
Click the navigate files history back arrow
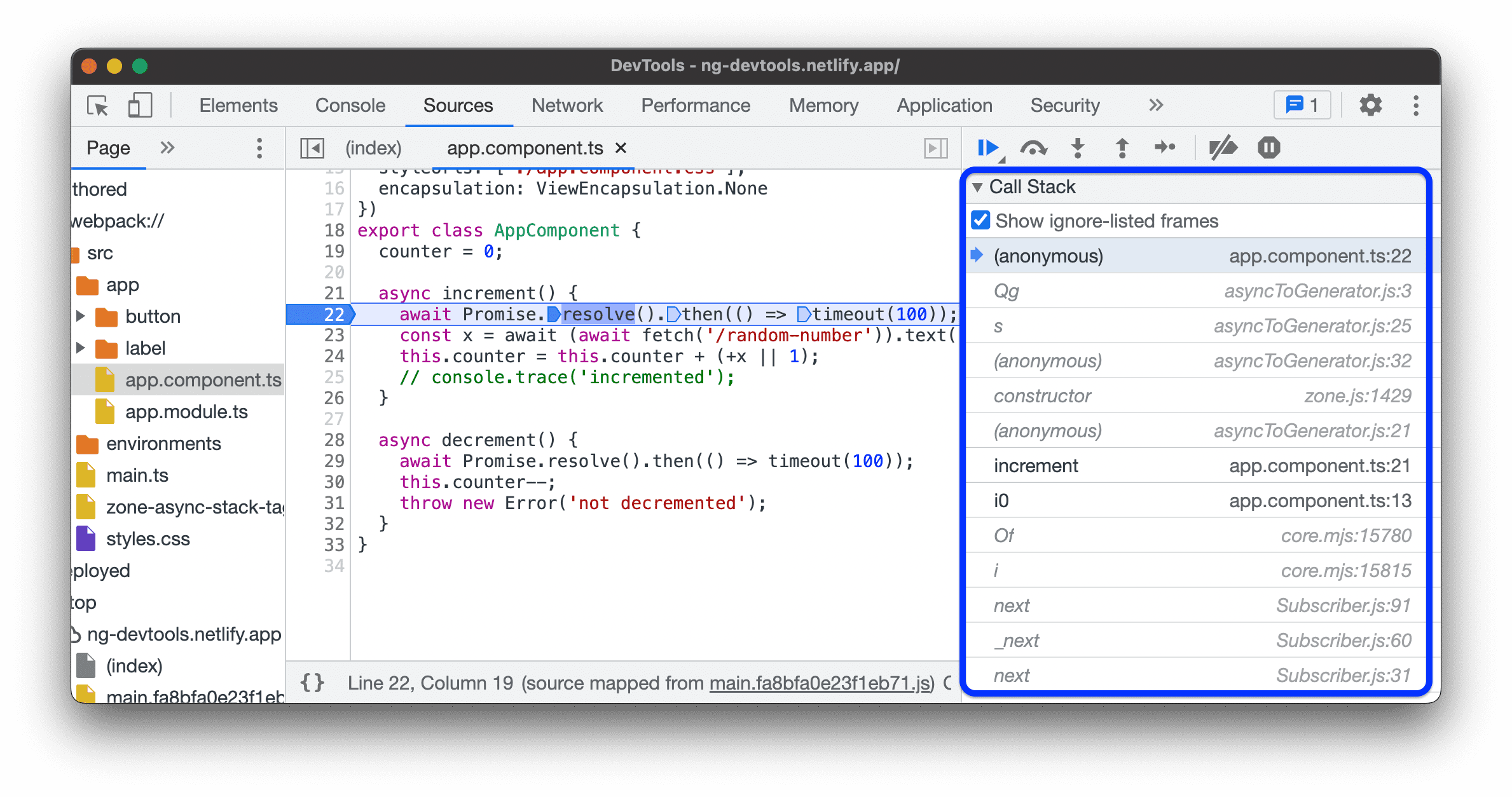pyautogui.click(x=311, y=147)
